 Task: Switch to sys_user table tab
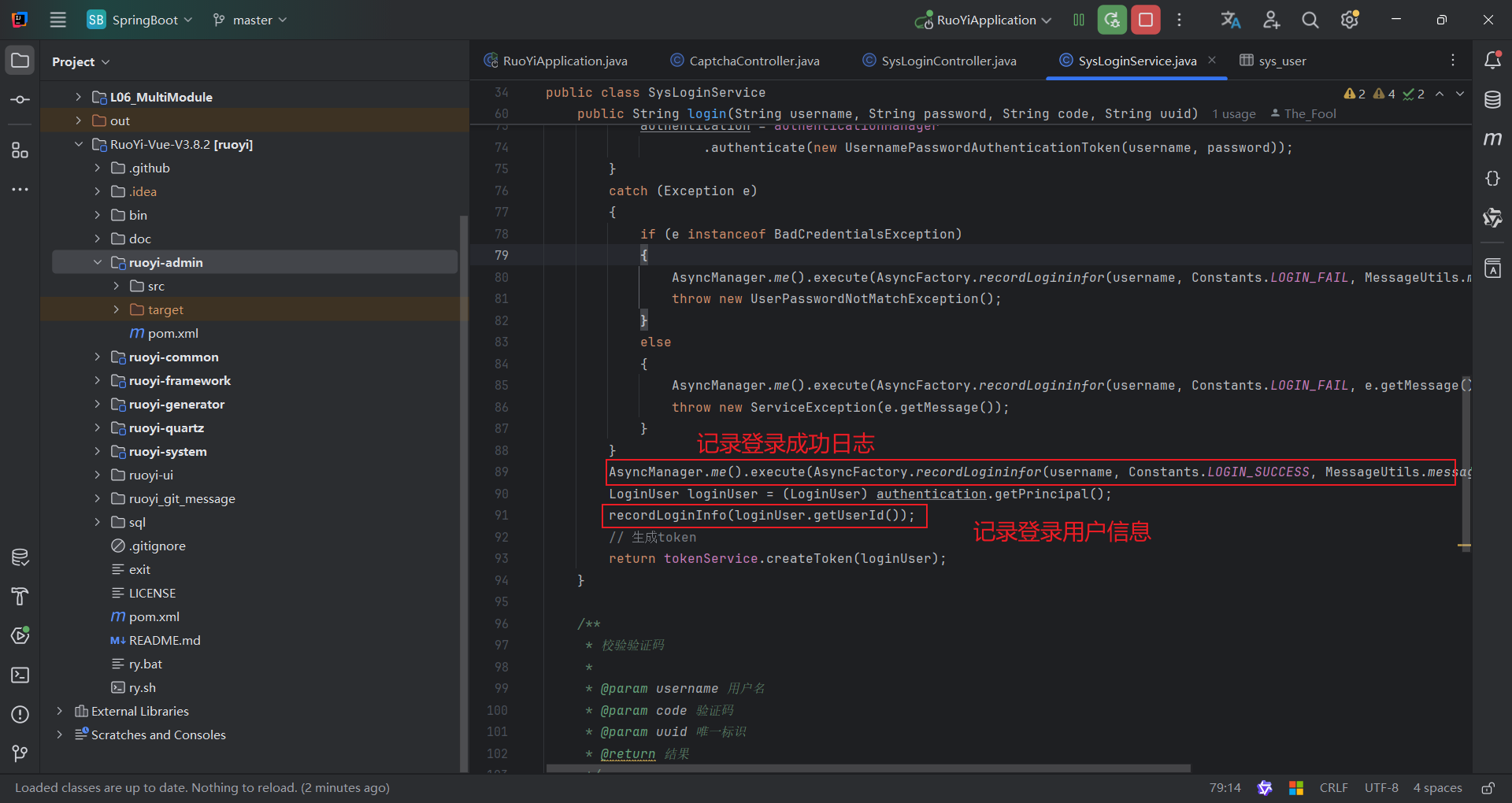pyautogui.click(x=1273, y=61)
